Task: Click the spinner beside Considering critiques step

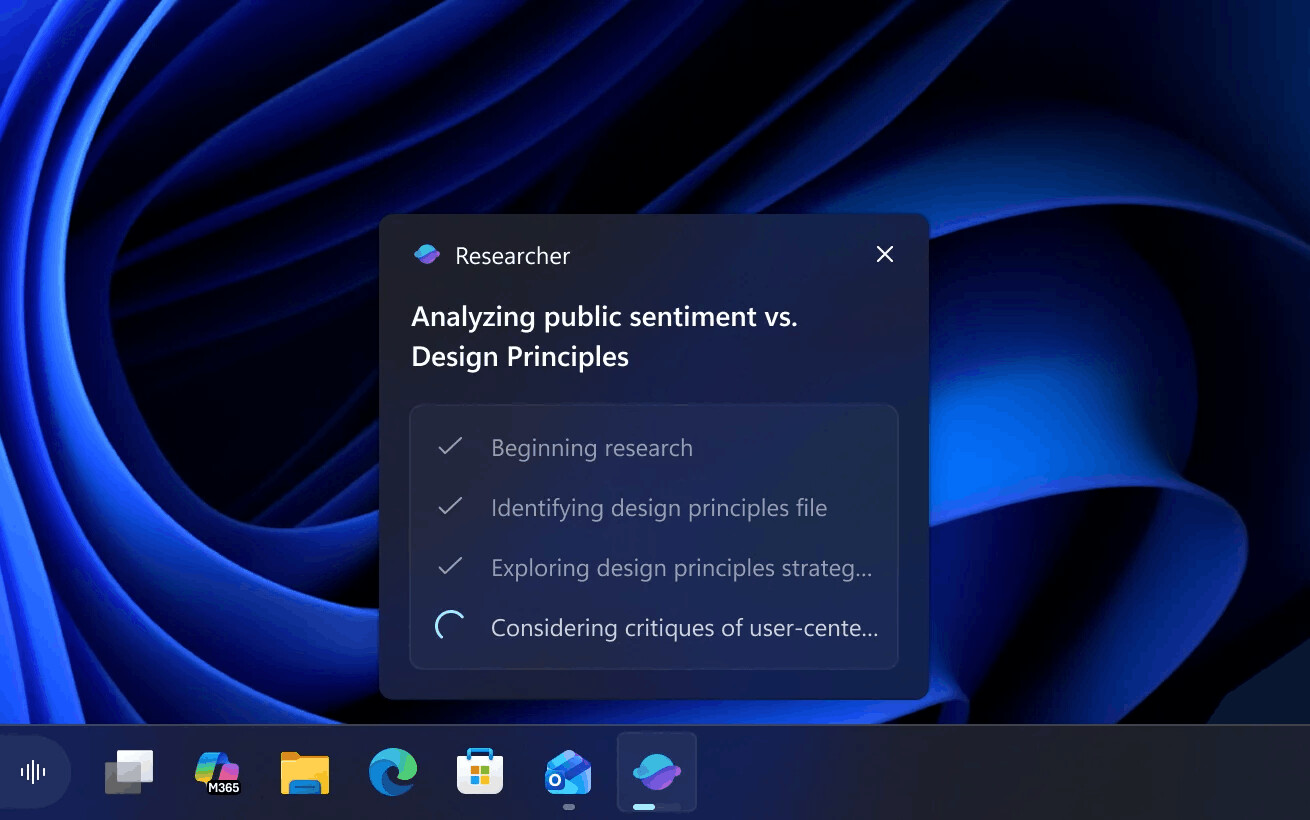Action: [x=450, y=624]
